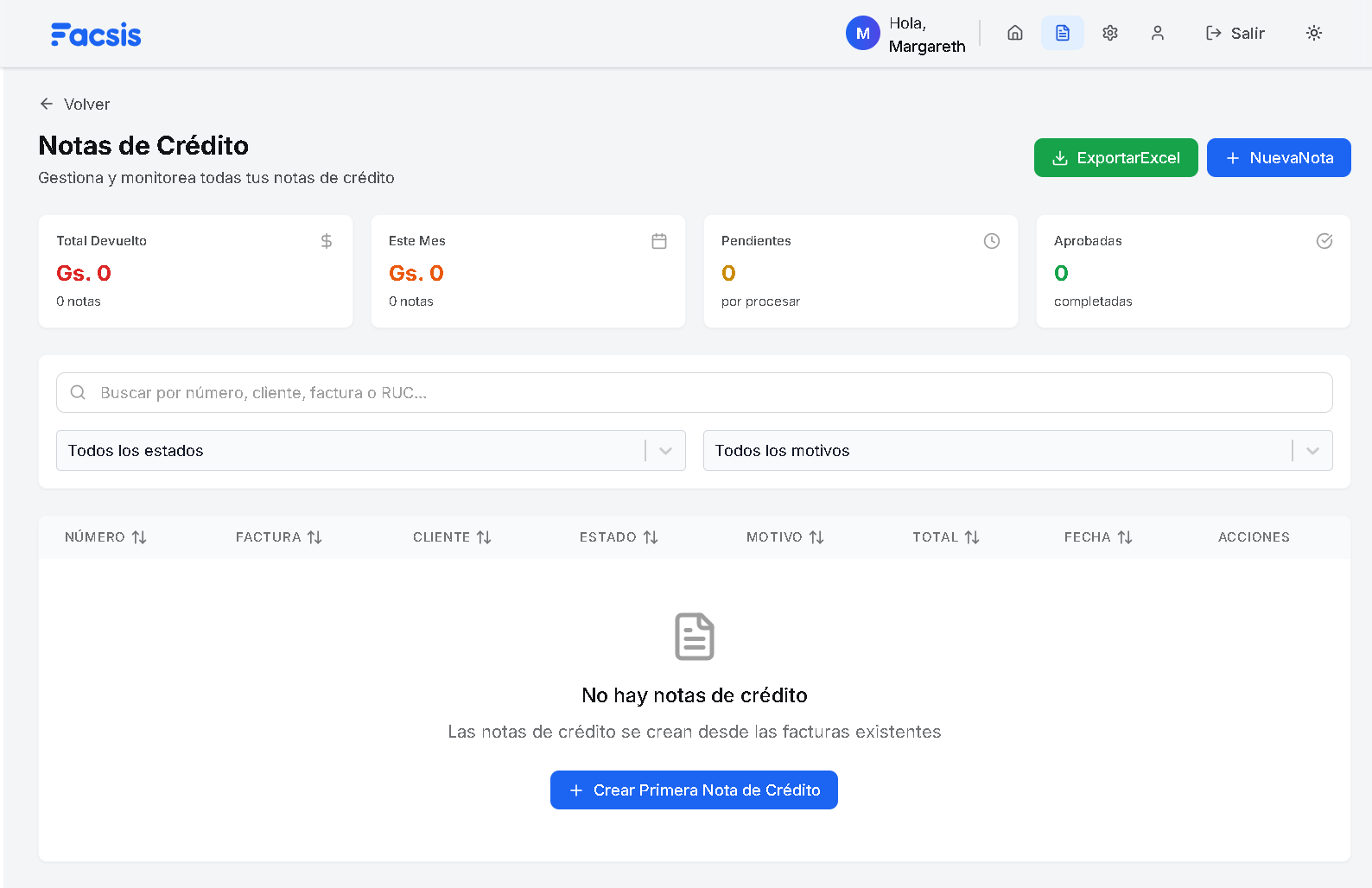Sort table by Fecha column
The image size is (1372, 888).
(1097, 537)
